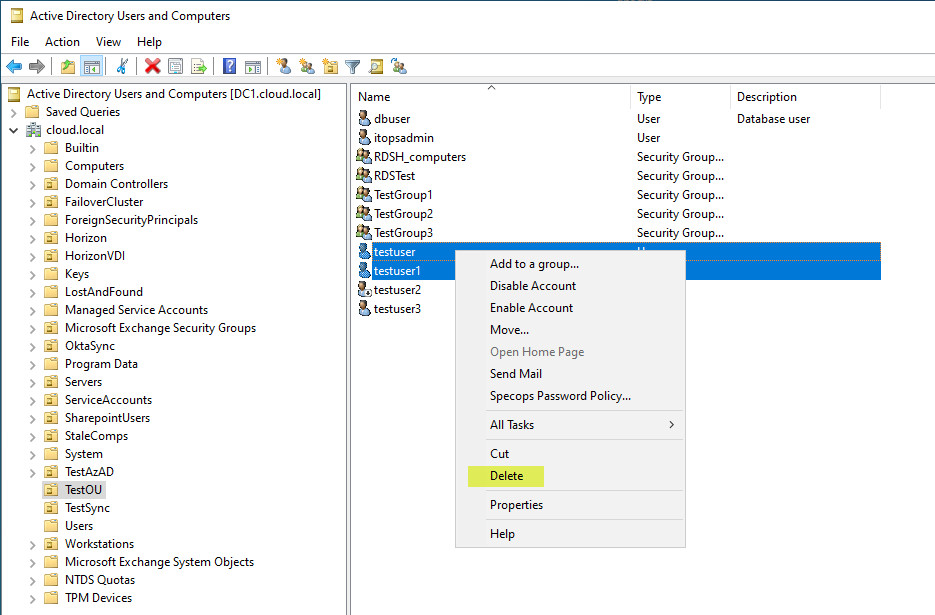Click Help in the context menu
Image resolution: width=935 pixels, height=615 pixels.
coord(502,534)
